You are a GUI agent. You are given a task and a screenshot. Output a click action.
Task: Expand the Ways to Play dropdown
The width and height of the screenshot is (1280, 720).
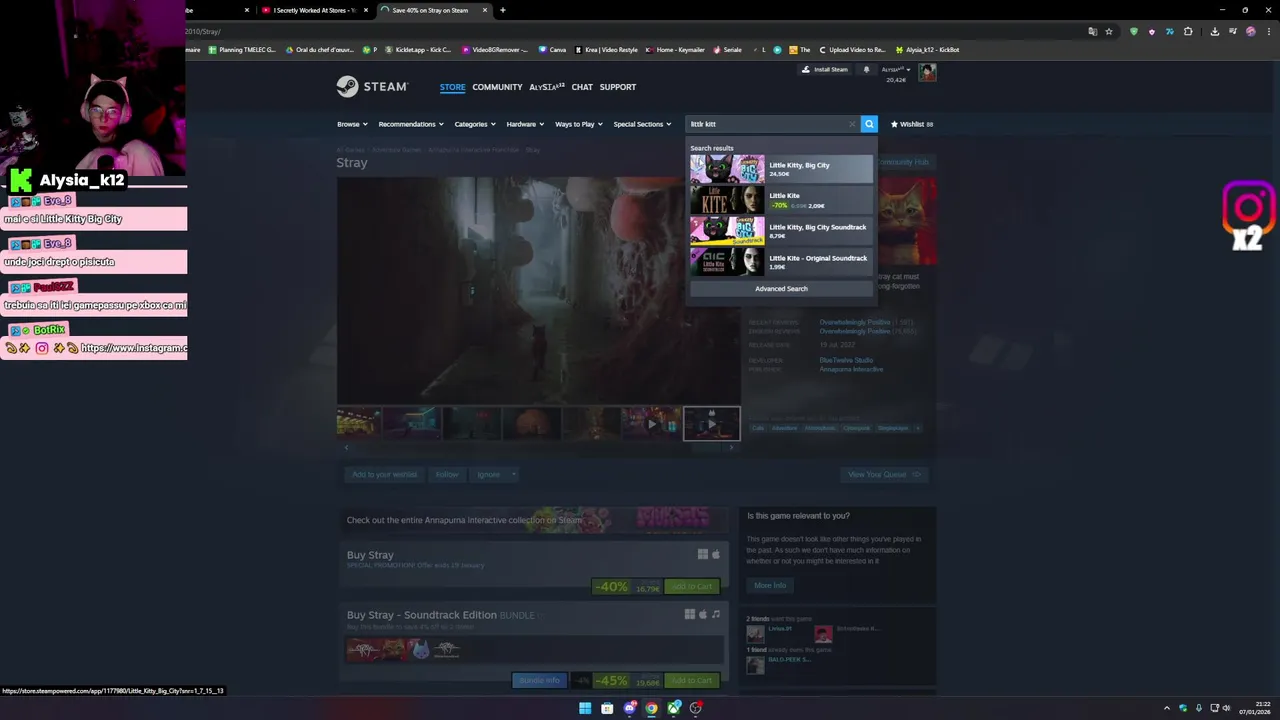[x=579, y=124]
